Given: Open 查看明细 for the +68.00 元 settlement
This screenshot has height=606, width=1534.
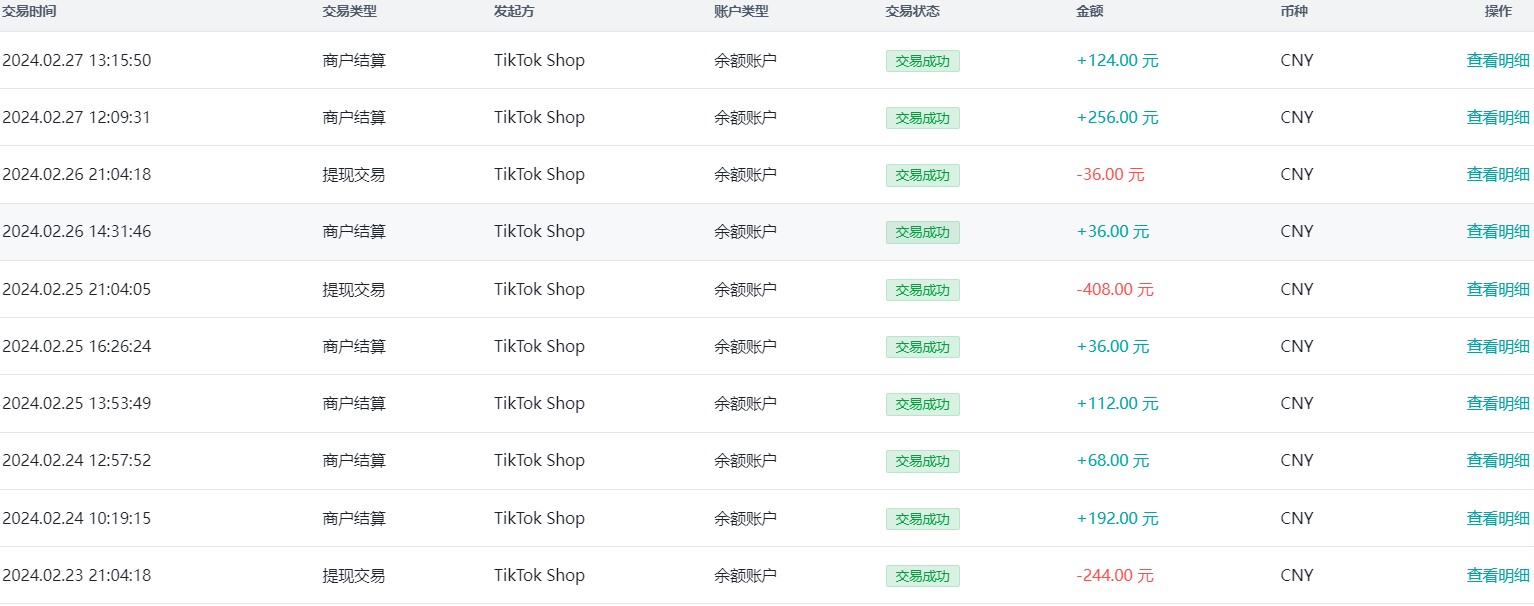Looking at the screenshot, I should (x=1497, y=460).
